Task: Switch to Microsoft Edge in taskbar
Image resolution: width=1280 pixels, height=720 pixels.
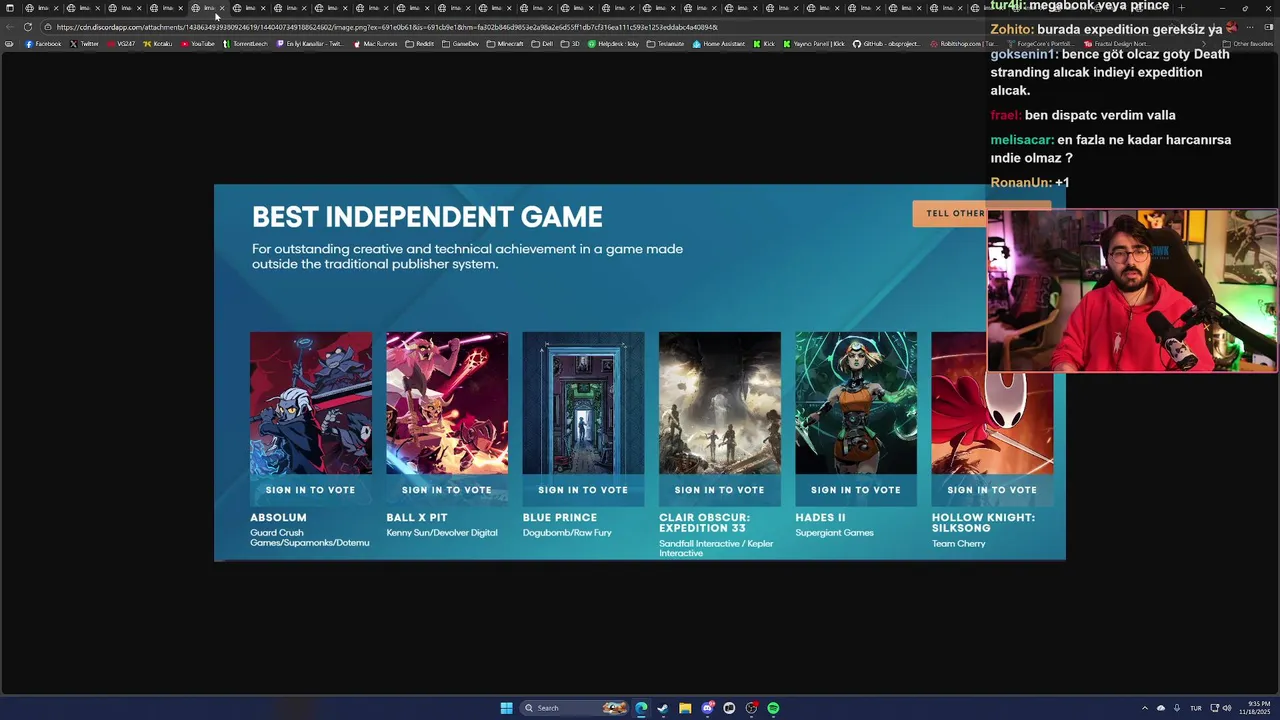Action: pos(641,708)
